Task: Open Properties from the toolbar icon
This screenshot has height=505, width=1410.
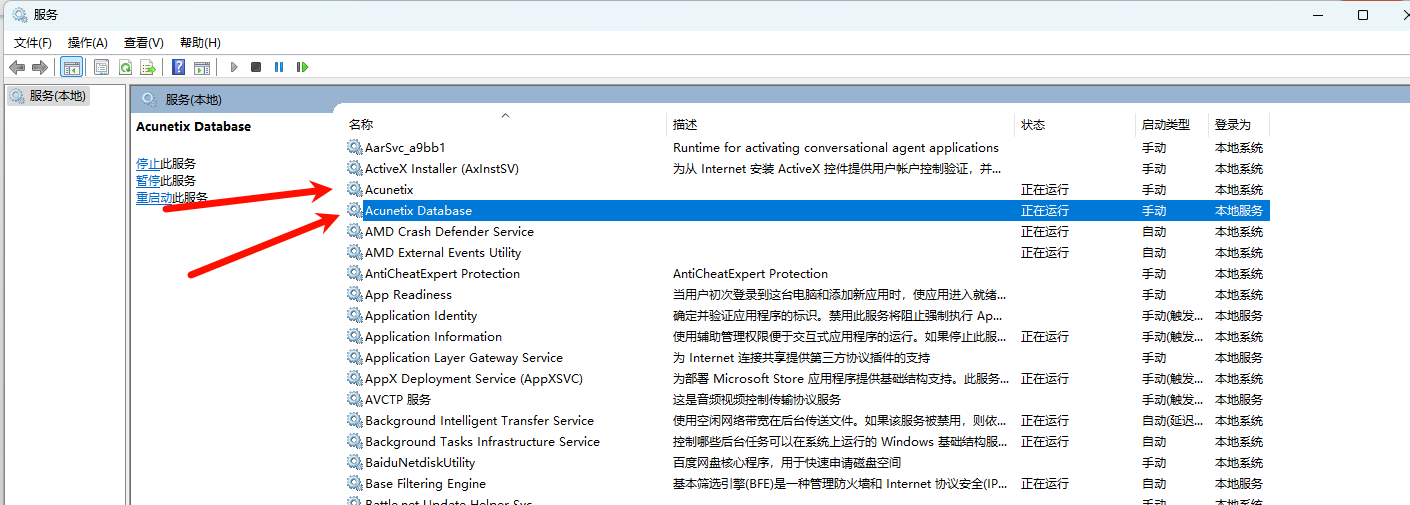Action: click(101, 67)
